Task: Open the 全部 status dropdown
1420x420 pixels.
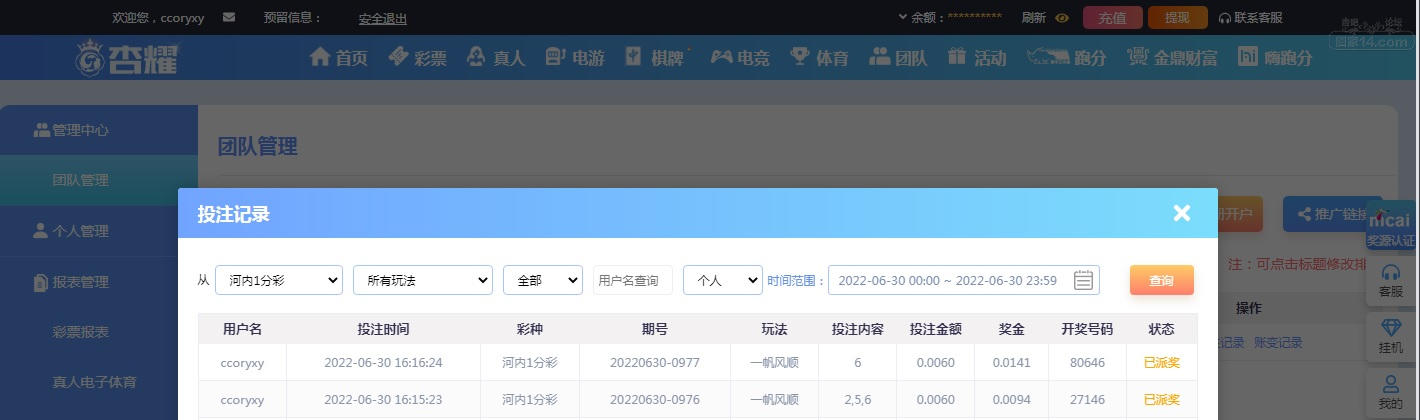Action: point(543,280)
